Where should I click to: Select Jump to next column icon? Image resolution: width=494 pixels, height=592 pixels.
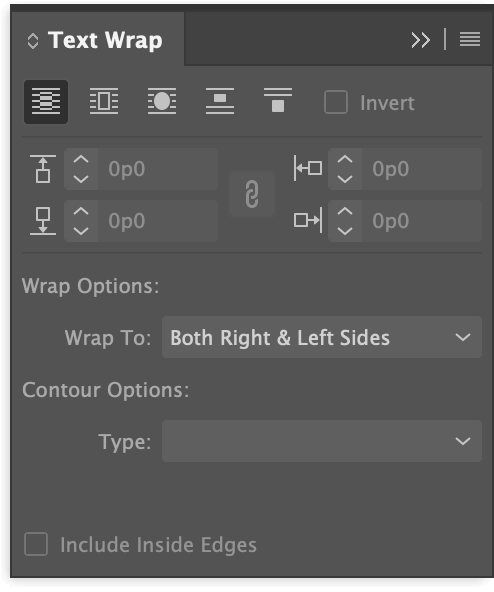point(278,101)
